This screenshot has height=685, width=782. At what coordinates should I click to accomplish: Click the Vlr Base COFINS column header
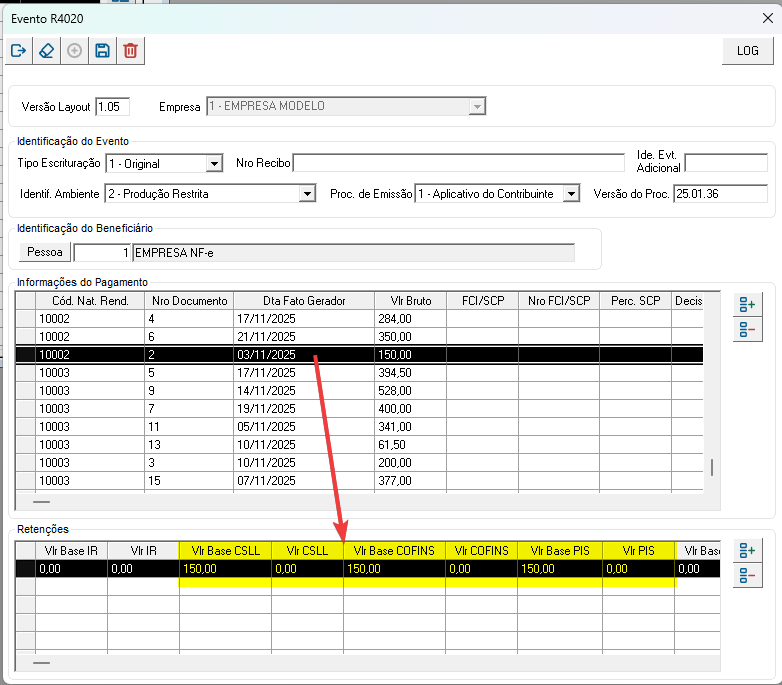394,550
